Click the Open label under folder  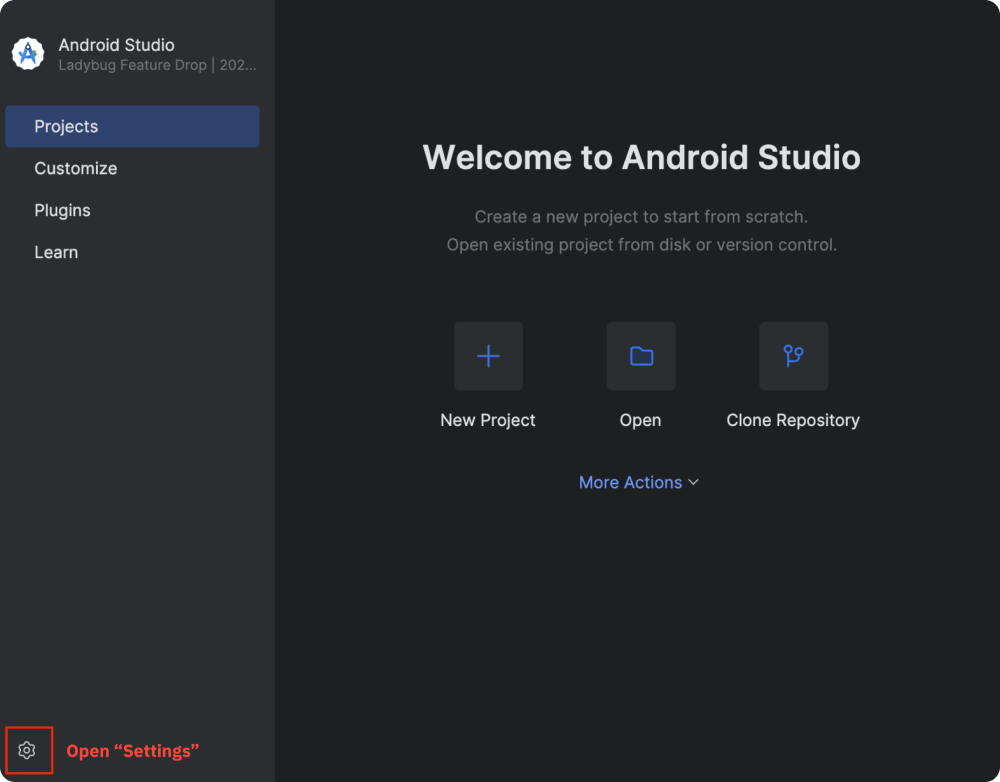coord(640,420)
